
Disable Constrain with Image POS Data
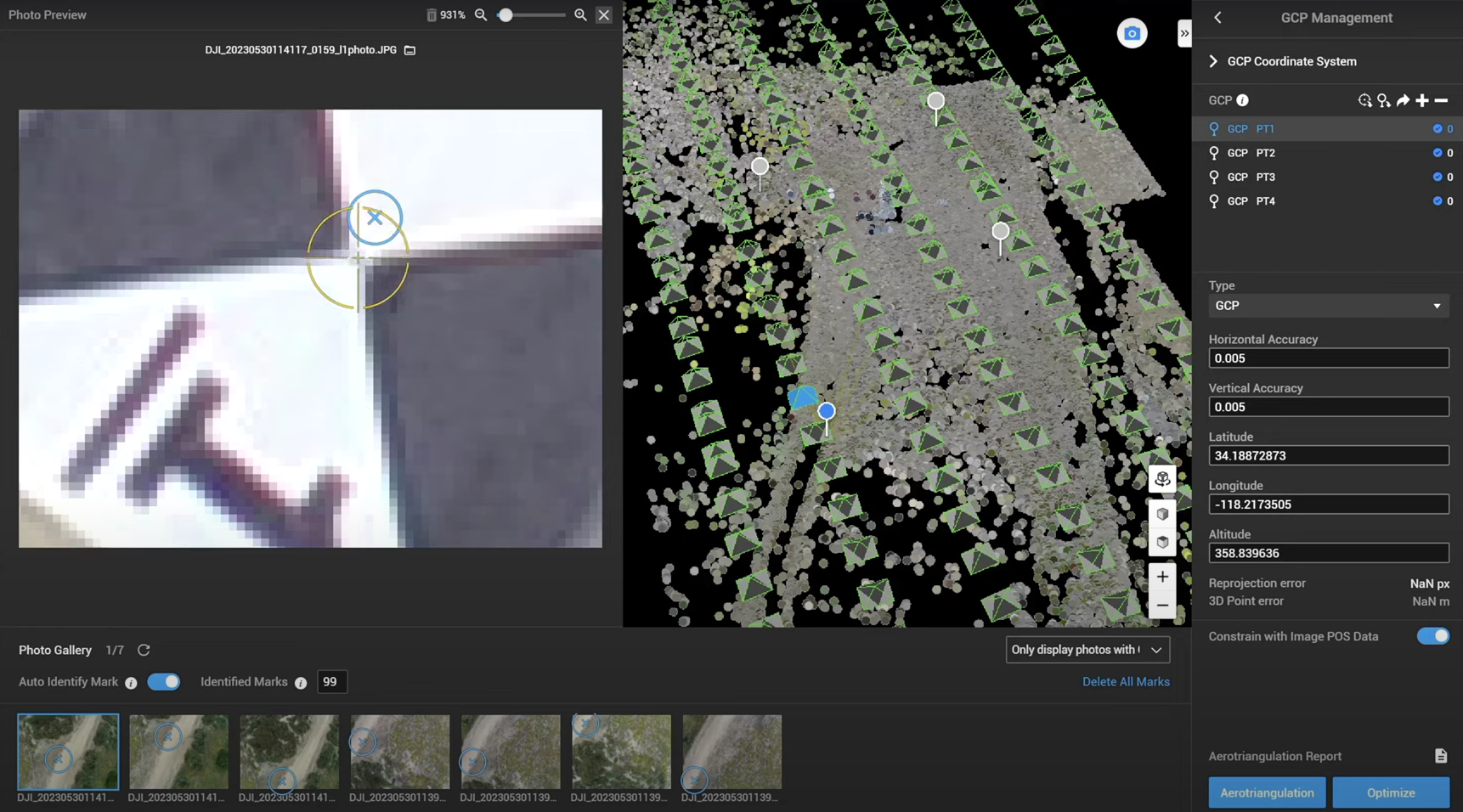click(x=1432, y=636)
